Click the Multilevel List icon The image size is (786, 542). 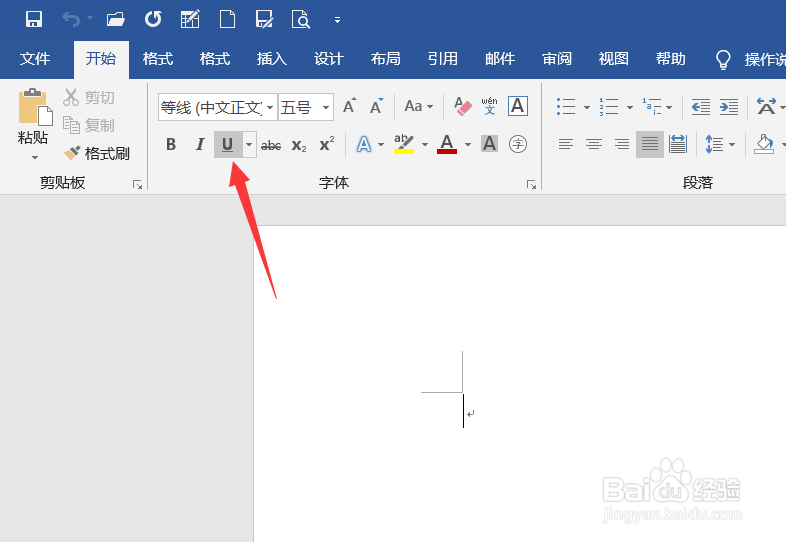tap(652, 106)
